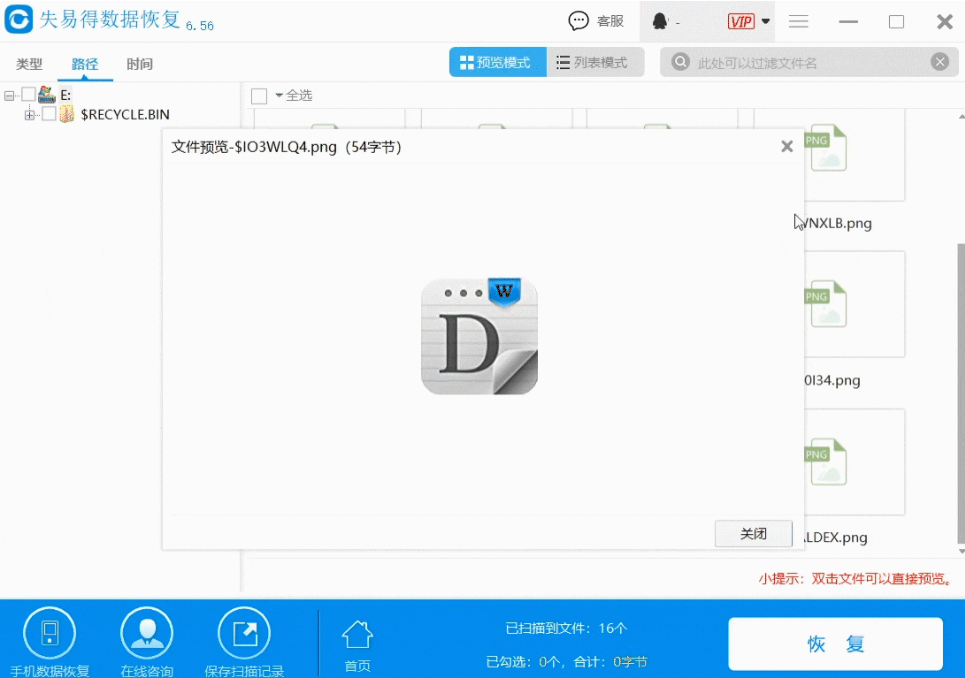This screenshot has height=678, width=965.
Task: Click the preview dialog title text
Action: click(287, 147)
